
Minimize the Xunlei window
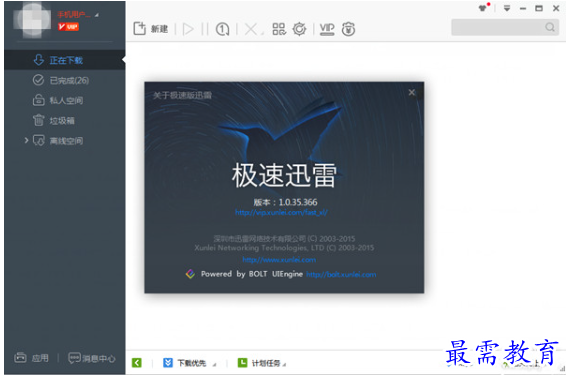[523, 8]
